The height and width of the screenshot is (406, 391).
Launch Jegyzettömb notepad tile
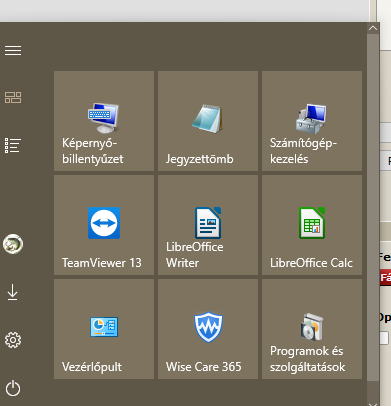point(208,121)
